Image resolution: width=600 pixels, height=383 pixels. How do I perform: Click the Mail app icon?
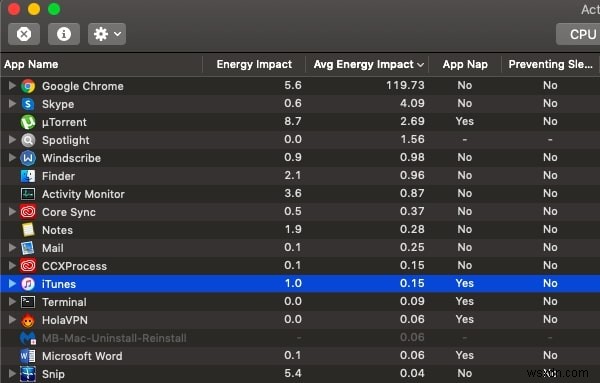28,248
